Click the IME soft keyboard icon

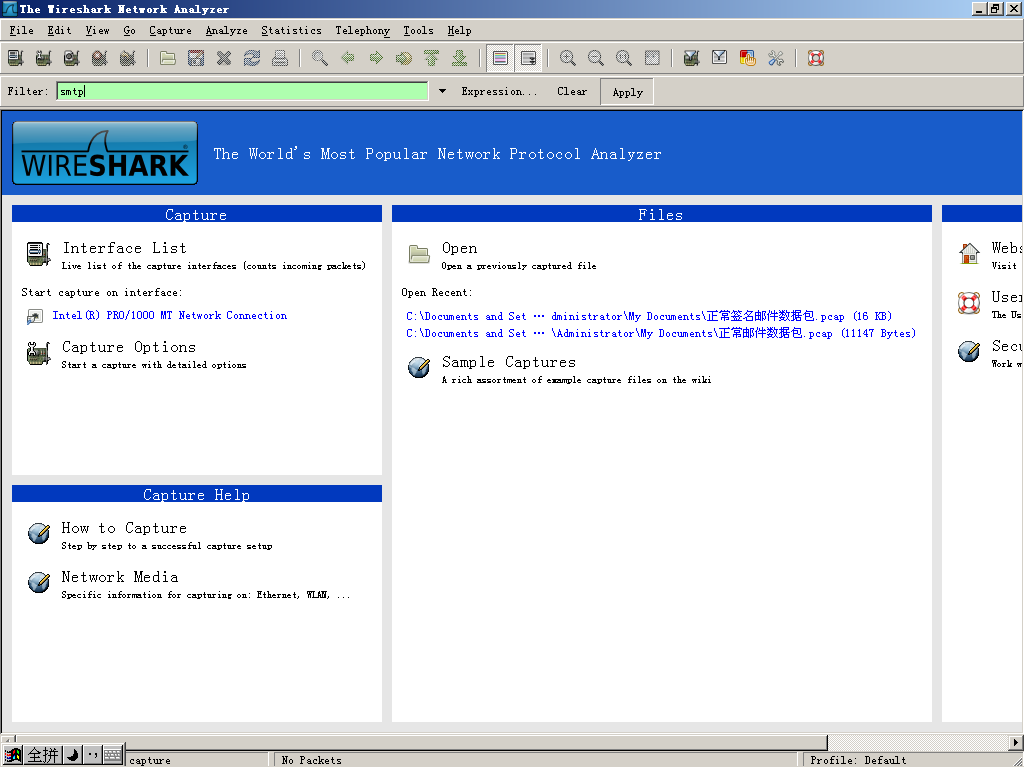(113, 756)
